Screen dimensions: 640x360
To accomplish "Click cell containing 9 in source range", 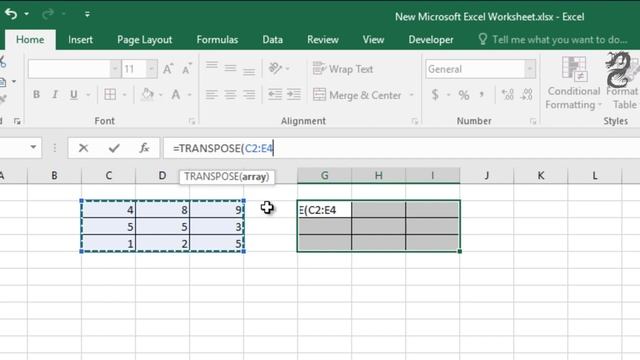I will point(217,209).
